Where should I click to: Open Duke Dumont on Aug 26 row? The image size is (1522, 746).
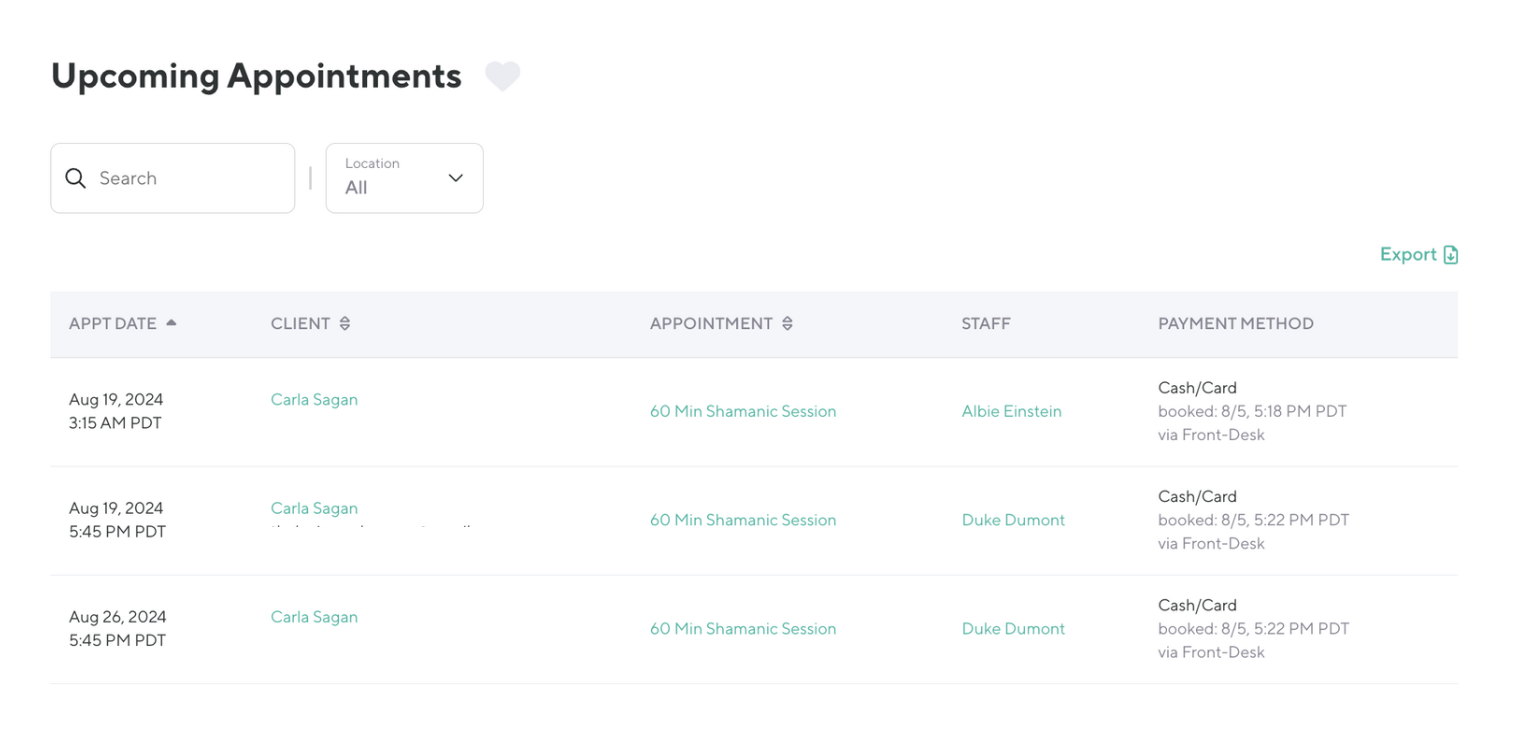(x=1013, y=629)
